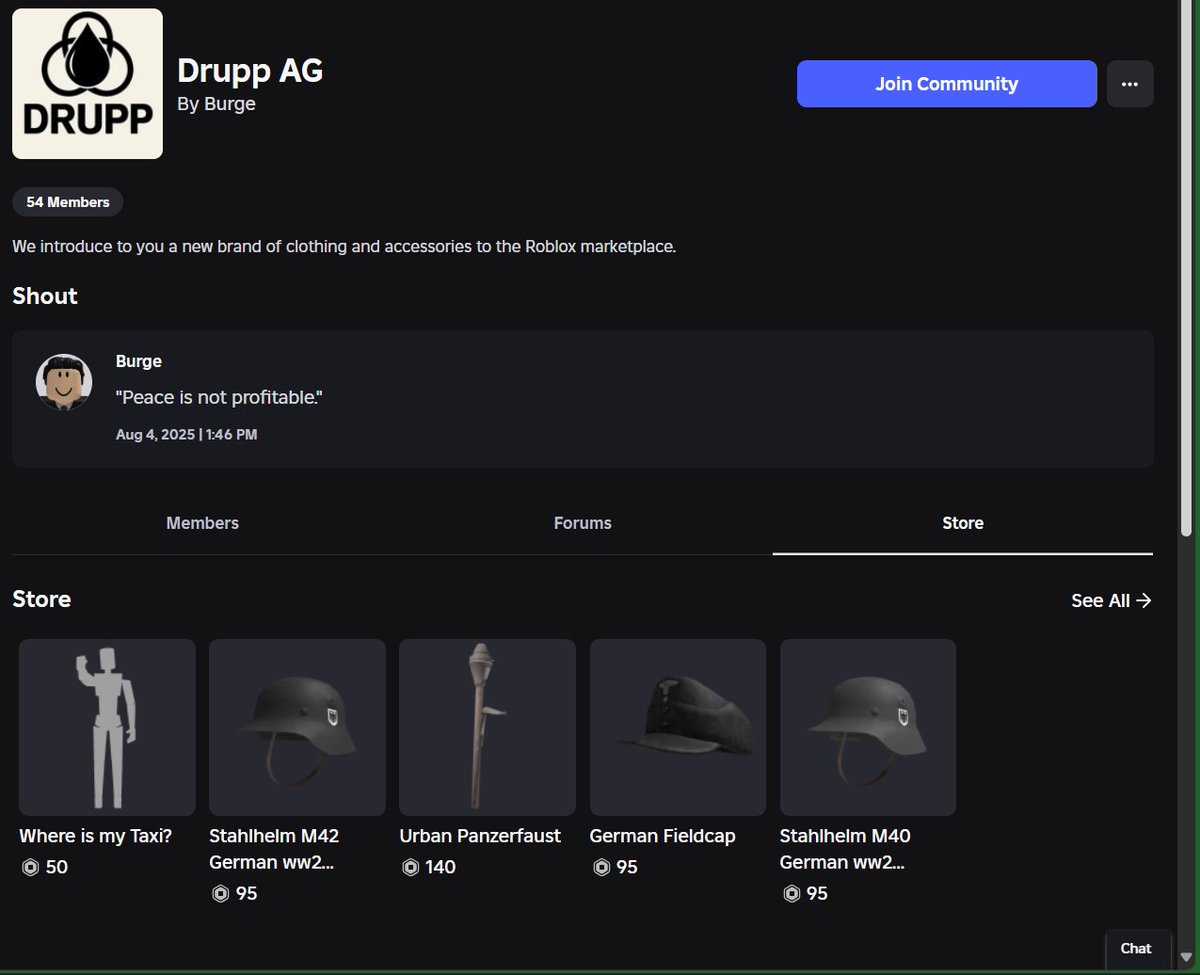
Task: Open the Stahlhelm M40 helmet thumbnail
Action: coord(868,727)
